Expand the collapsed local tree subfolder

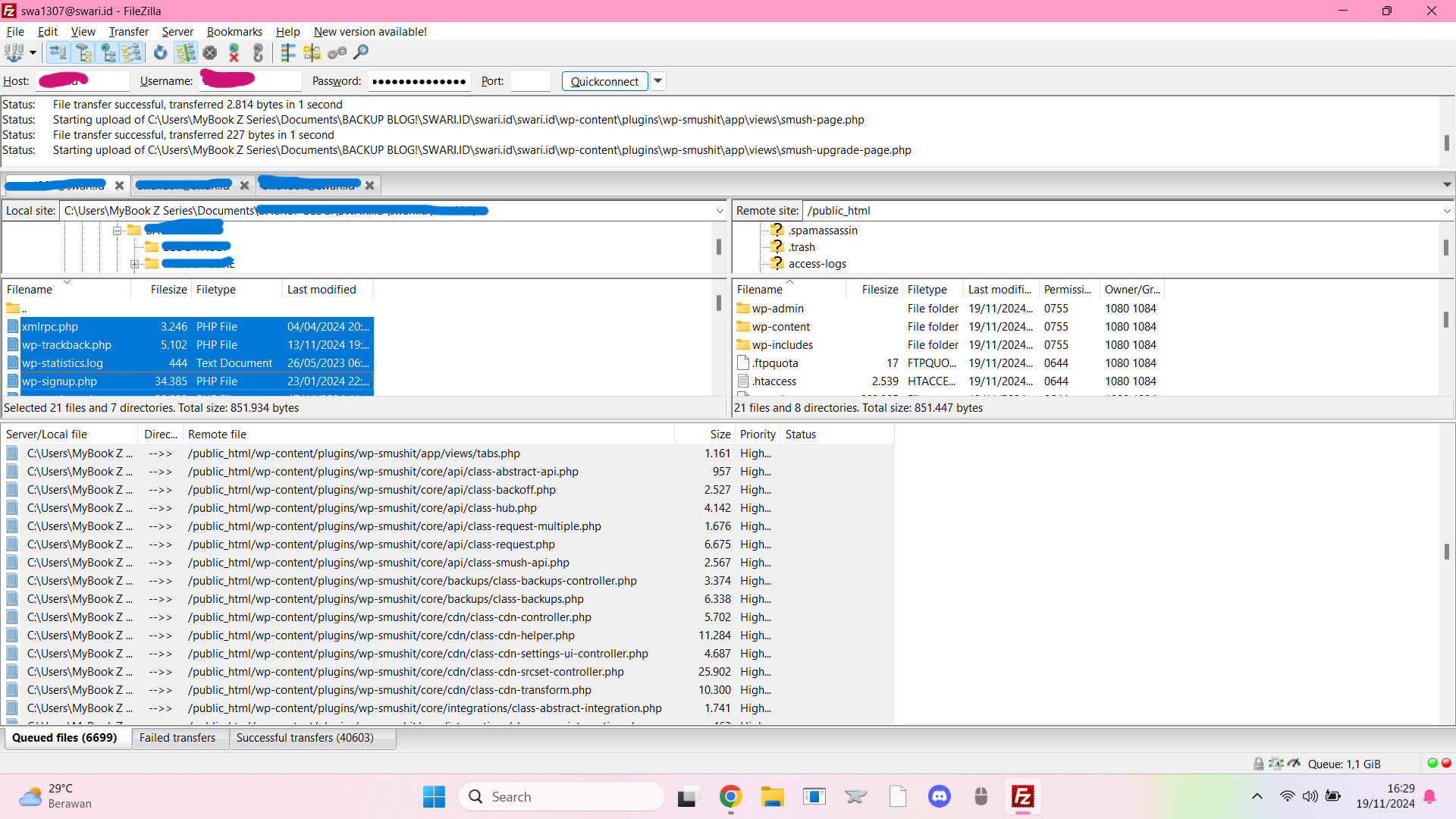point(134,265)
